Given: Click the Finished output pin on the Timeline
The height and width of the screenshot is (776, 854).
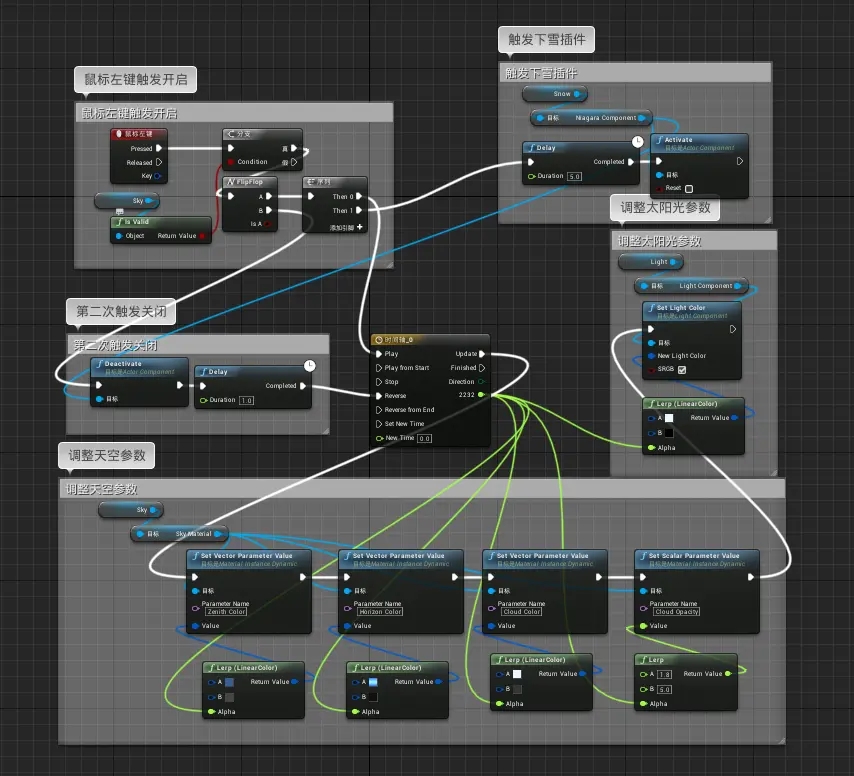Looking at the screenshot, I should click(481, 368).
